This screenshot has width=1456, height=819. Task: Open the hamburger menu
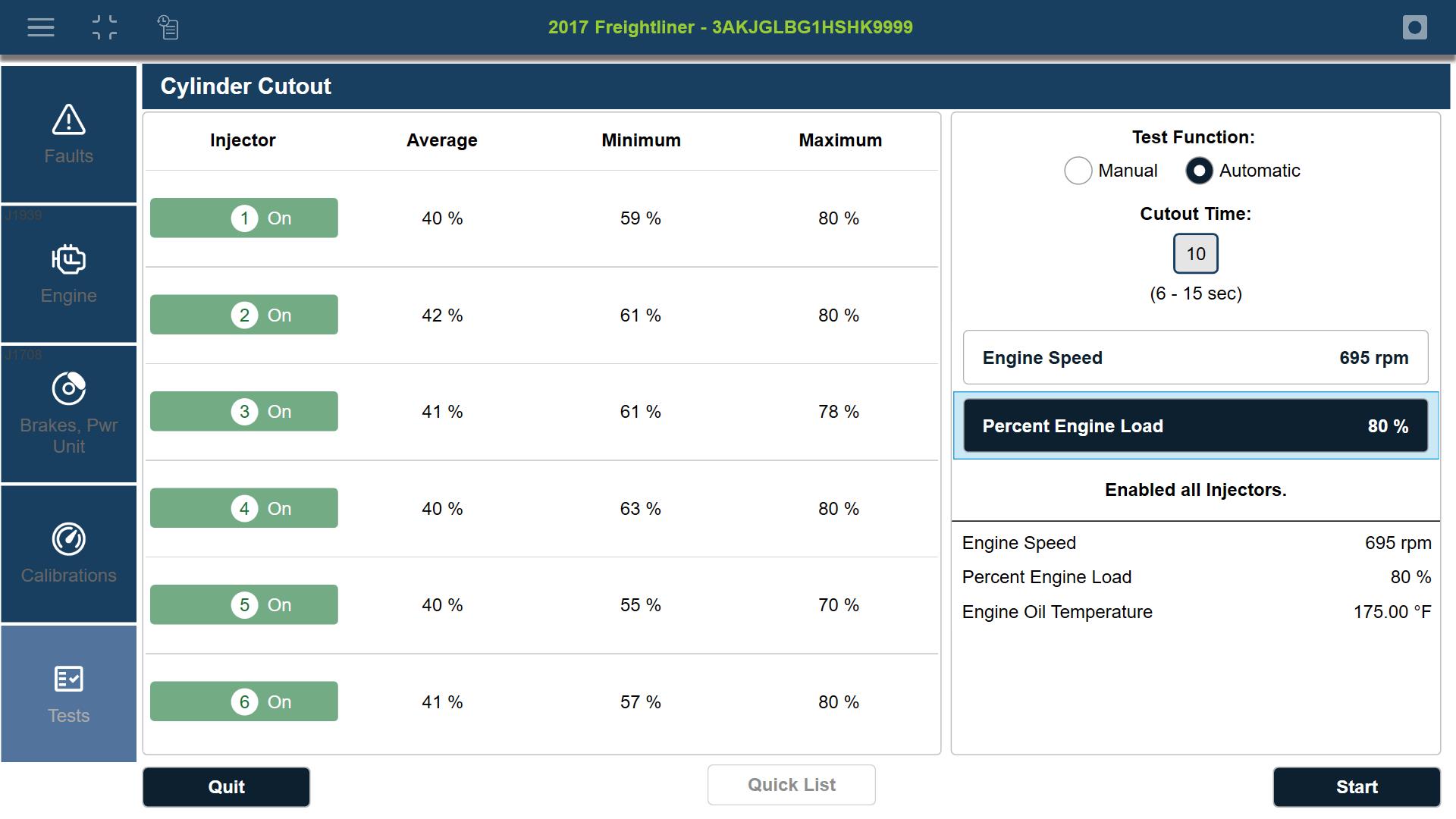(41, 28)
